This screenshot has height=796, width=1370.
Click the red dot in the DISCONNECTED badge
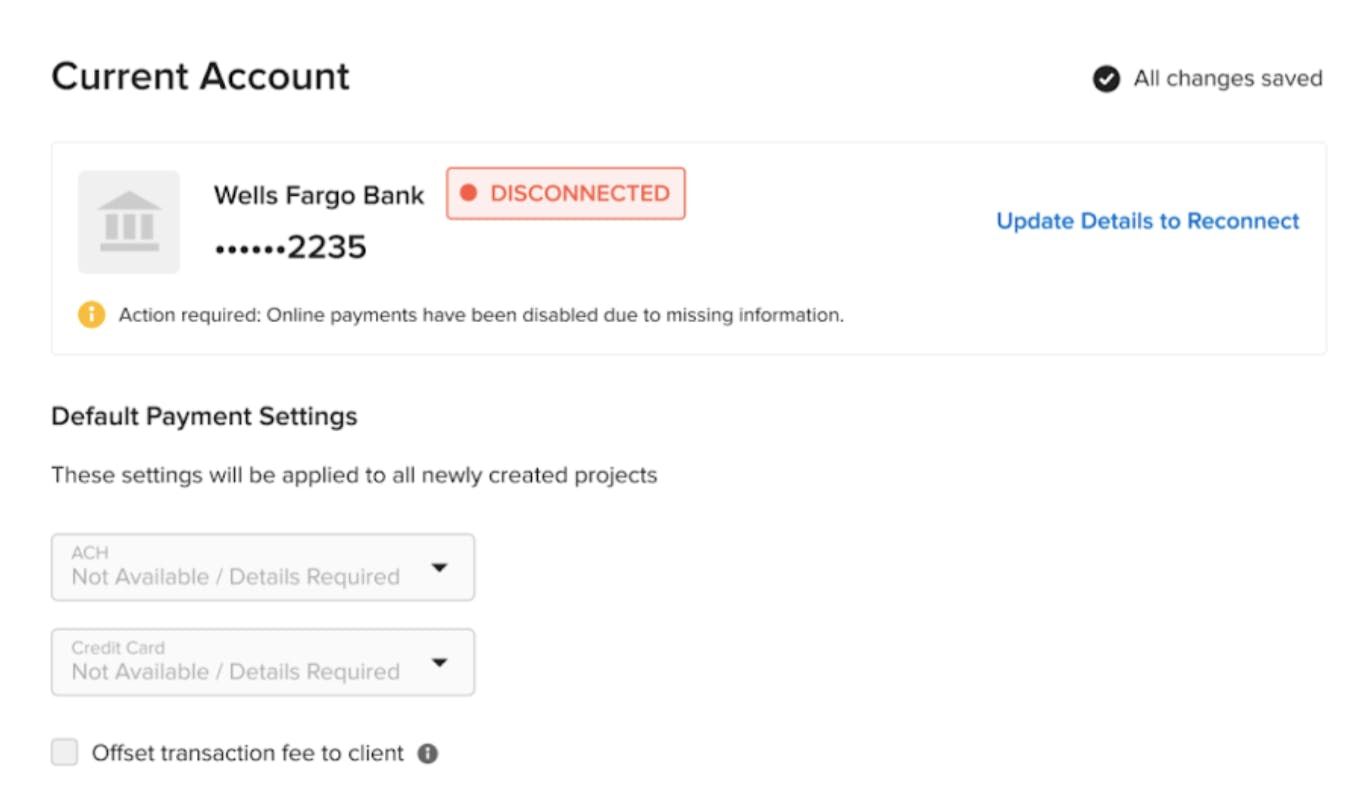470,194
